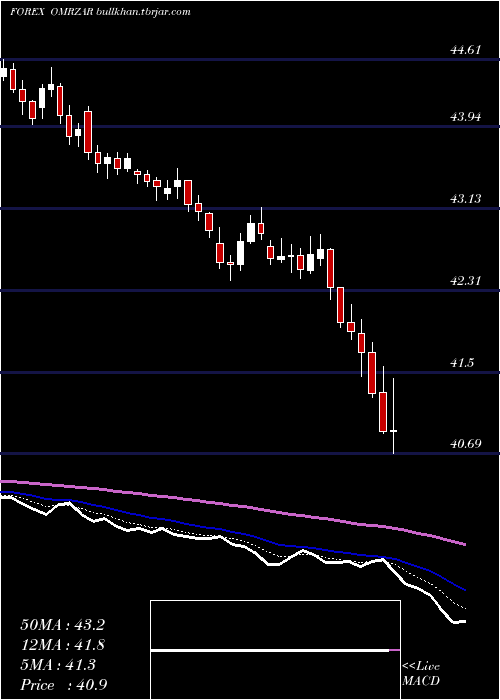This screenshot has height=700, width=500.
Task: Click the Price : 40.9 value
Action: (x=63, y=685)
